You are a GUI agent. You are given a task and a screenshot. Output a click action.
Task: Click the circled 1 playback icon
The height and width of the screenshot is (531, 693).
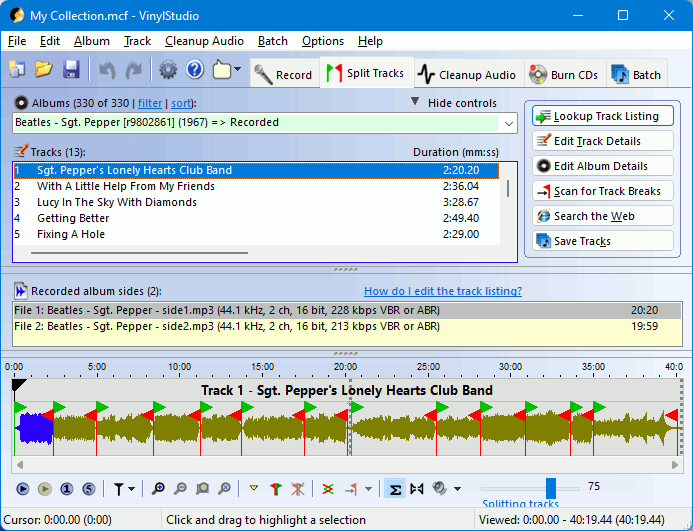pos(67,489)
